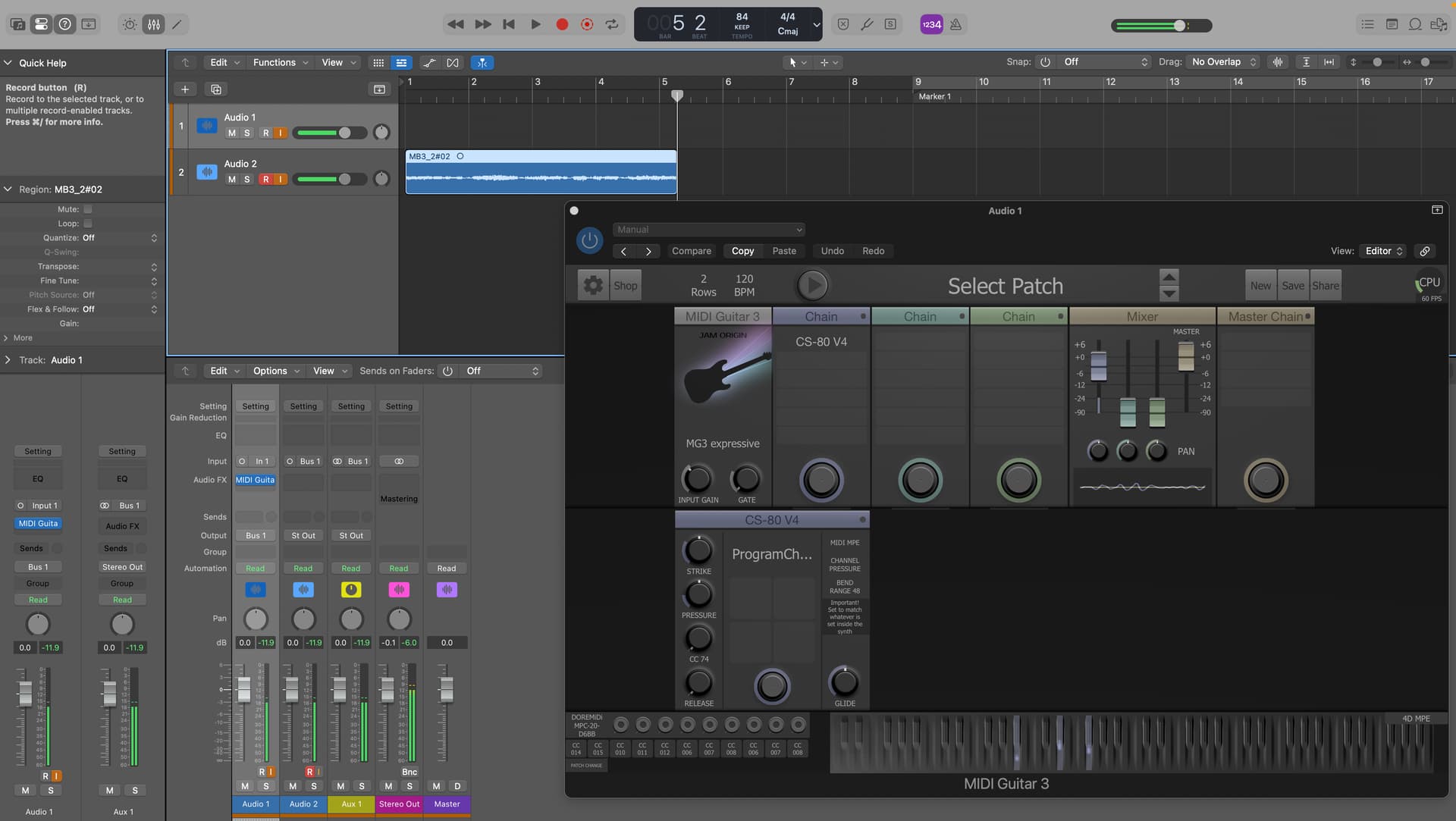Open the Mixer from control bar

point(154,24)
